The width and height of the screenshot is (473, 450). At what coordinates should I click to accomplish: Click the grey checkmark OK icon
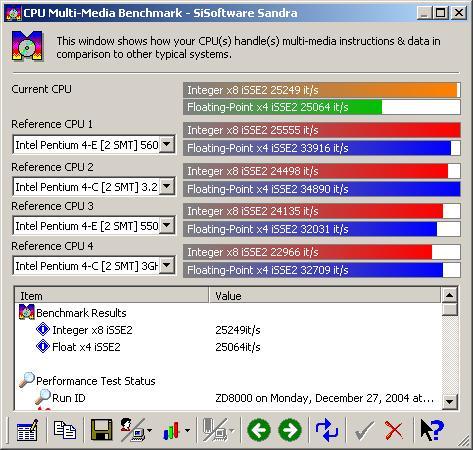(x=364, y=430)
